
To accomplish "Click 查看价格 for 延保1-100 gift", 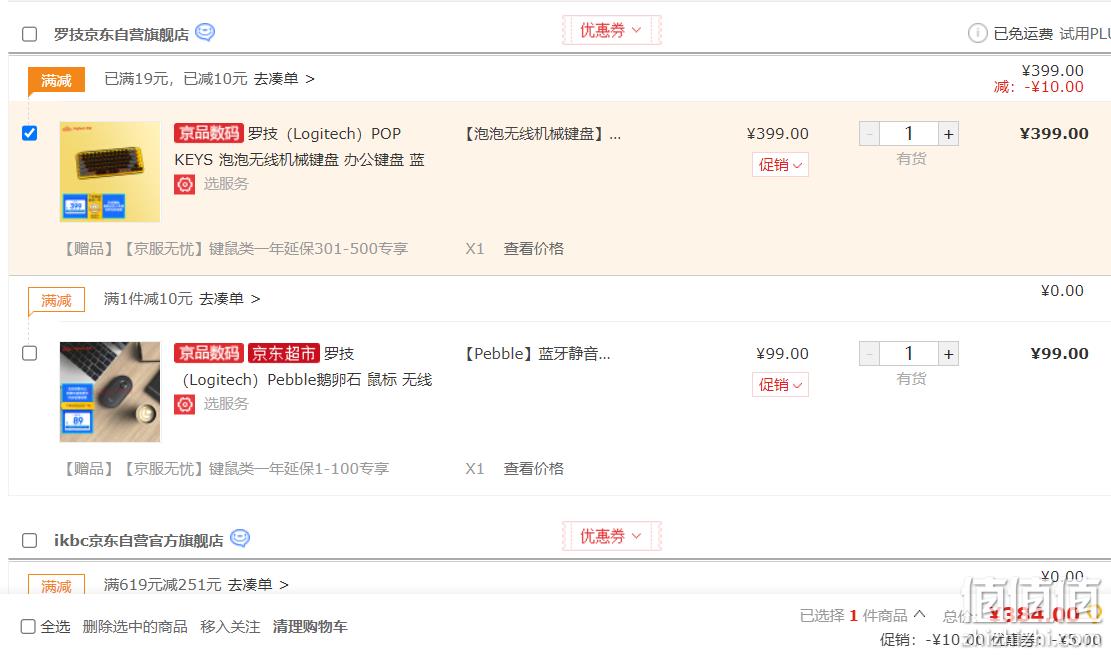I will tap(534, 468).
